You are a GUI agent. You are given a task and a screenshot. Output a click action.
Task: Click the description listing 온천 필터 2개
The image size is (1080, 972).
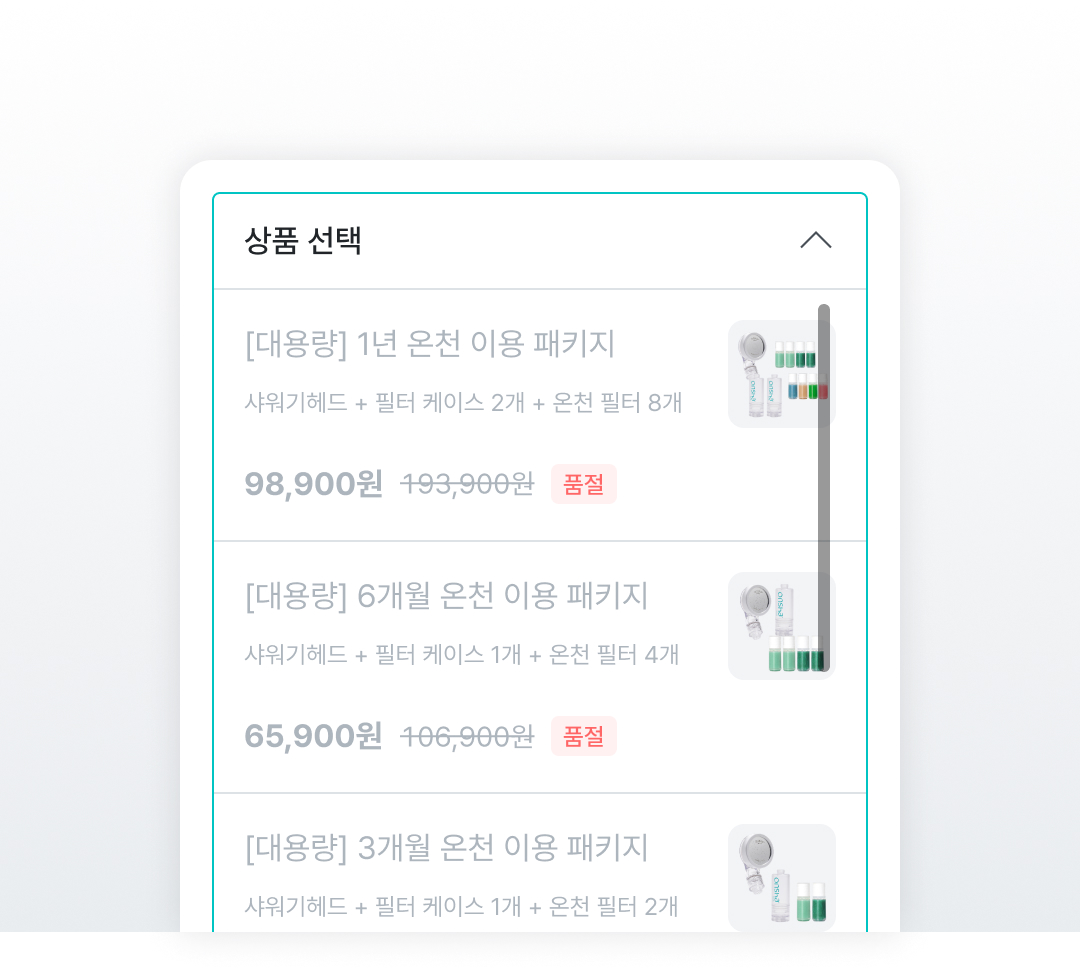pyautogui.click(x=462, y=907)
